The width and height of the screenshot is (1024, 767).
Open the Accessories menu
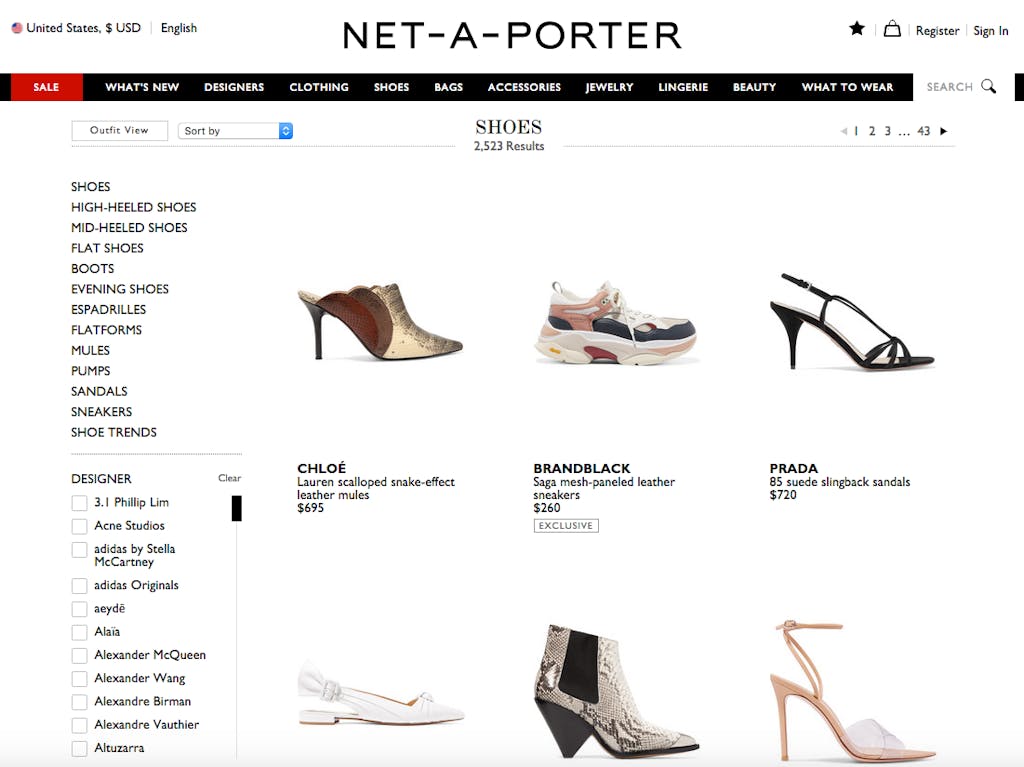click(524, 87)
